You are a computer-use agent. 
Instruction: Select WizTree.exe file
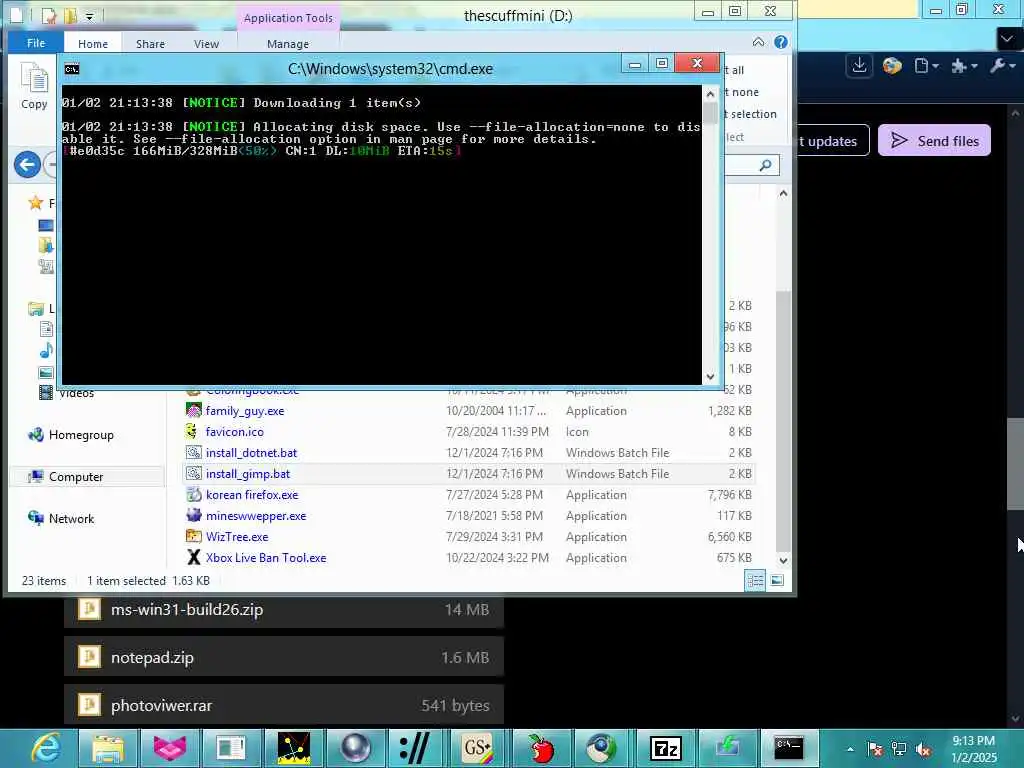point(237,537)
